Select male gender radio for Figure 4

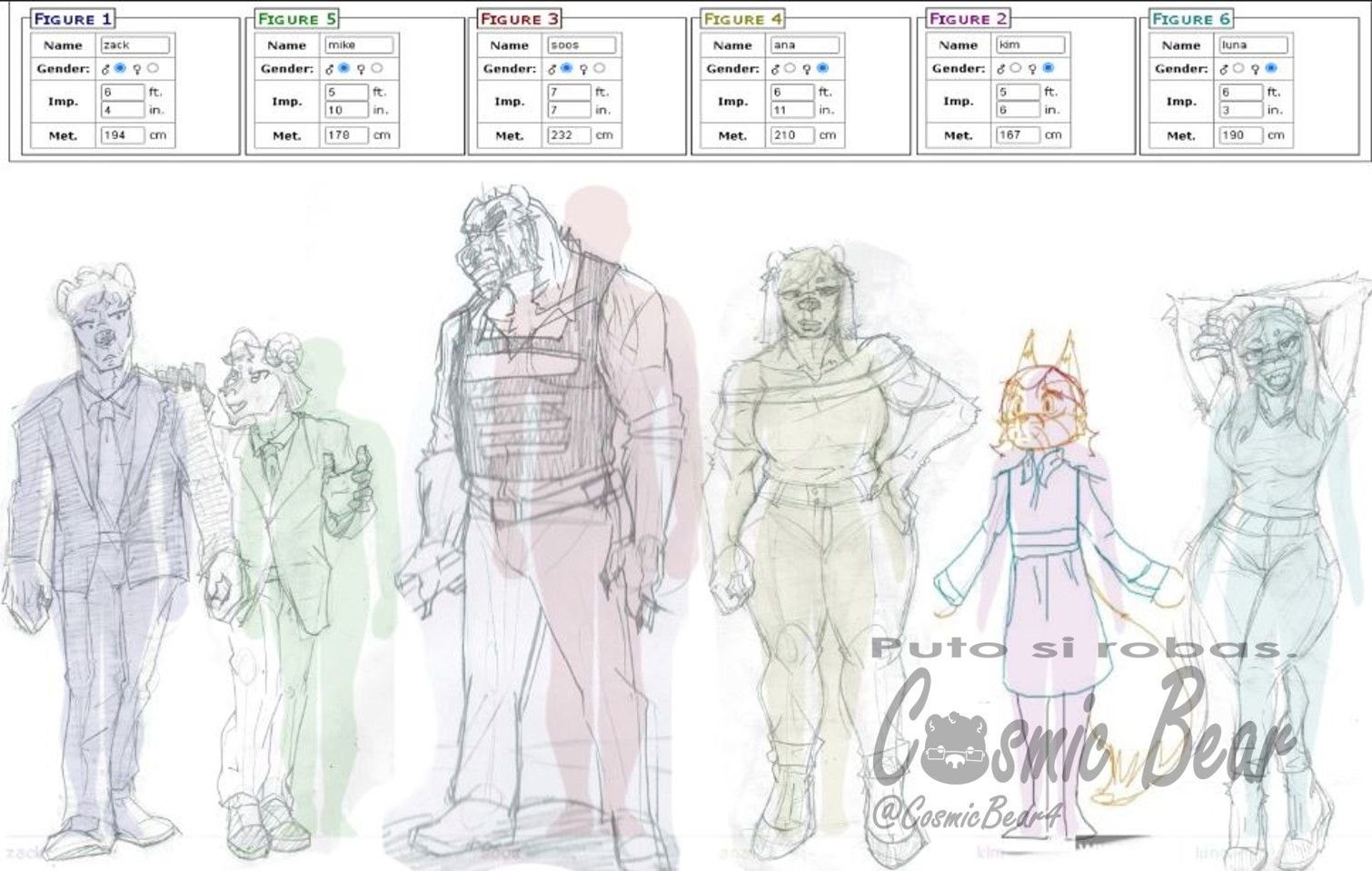click(790, 68)
